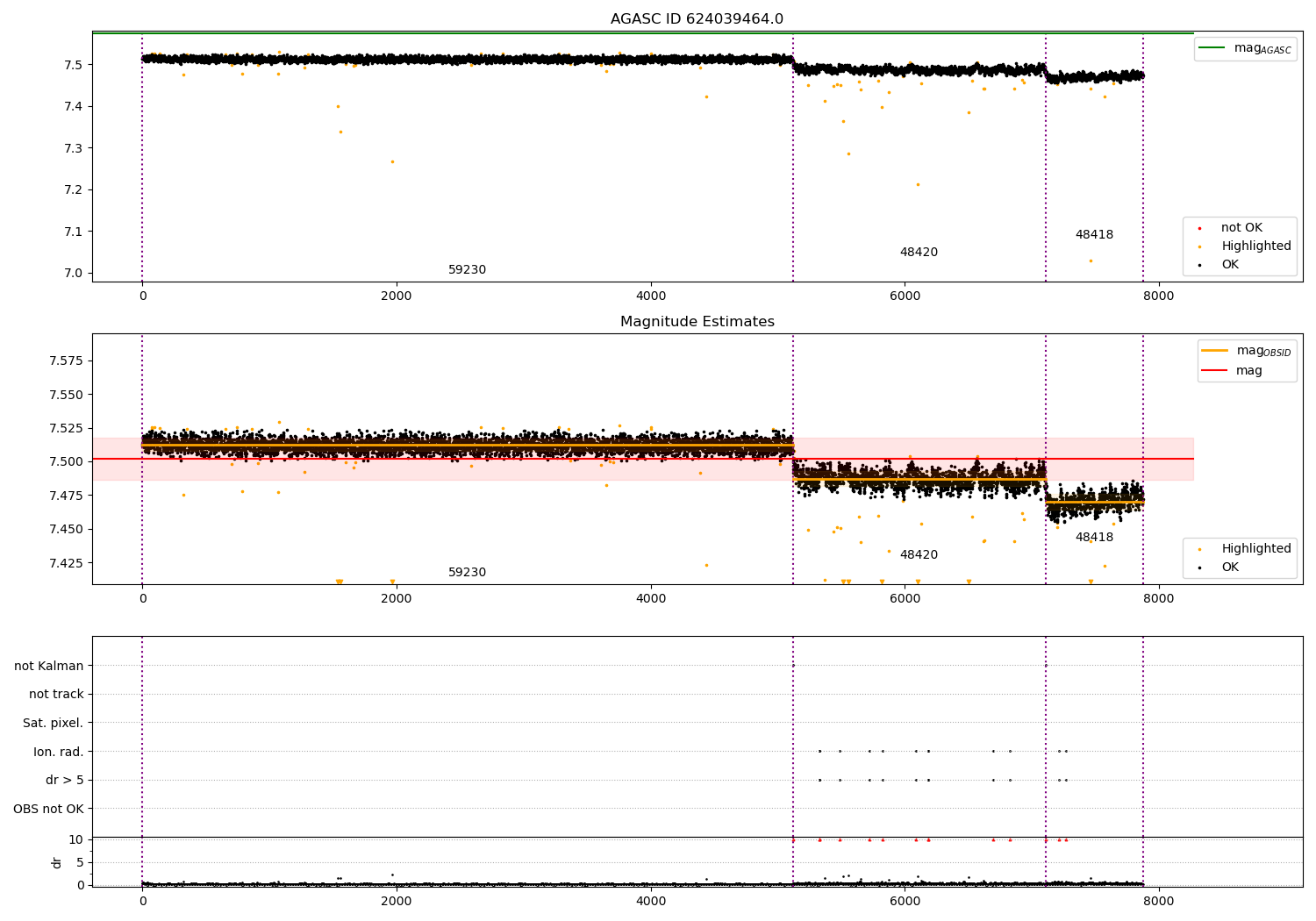Click the 7.425 y-axis tick label
The image size is (1316, 921).
point(67,563)
